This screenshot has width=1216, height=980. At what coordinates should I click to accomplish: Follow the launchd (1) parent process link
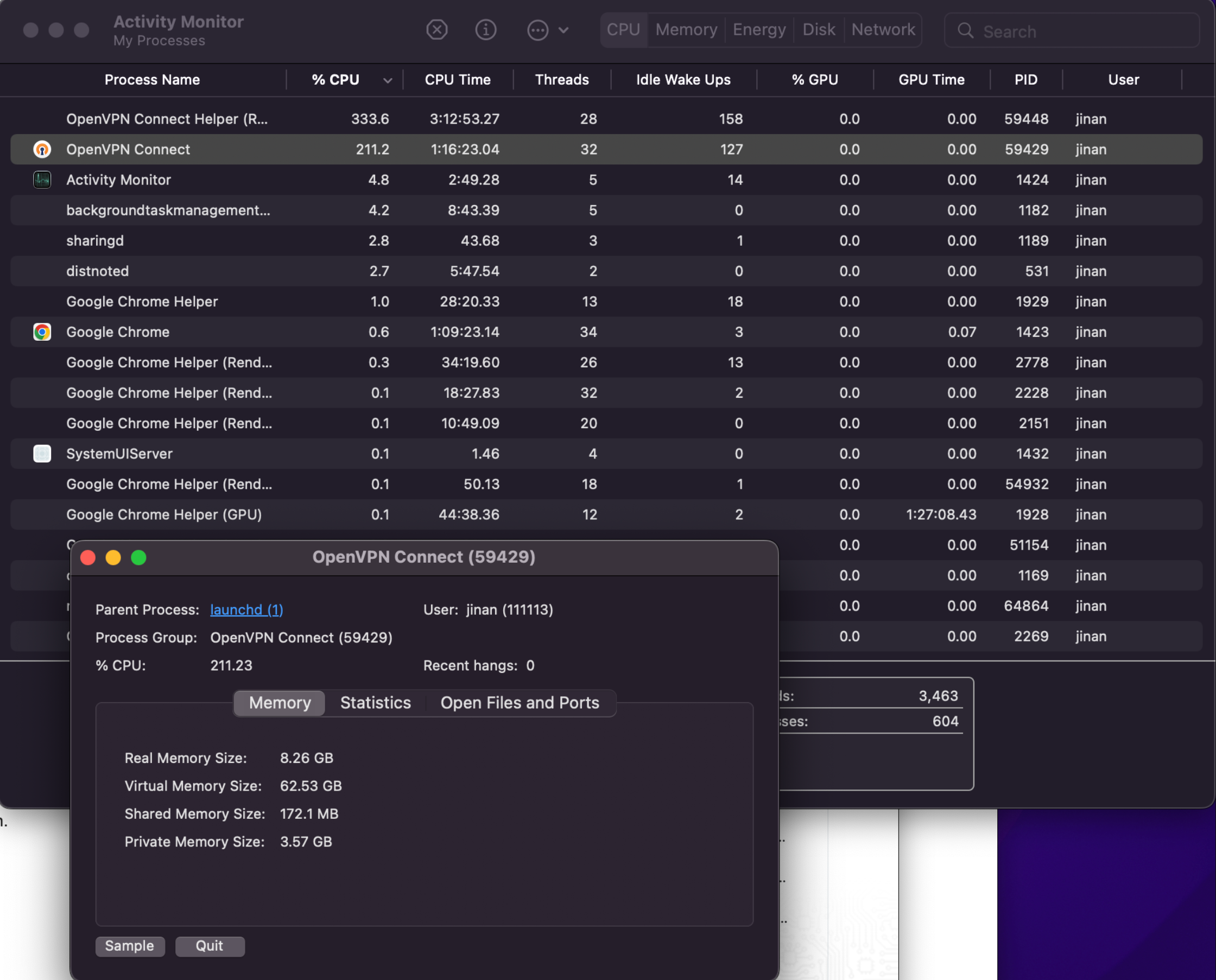pyautogui.click(x=246, y=610)
